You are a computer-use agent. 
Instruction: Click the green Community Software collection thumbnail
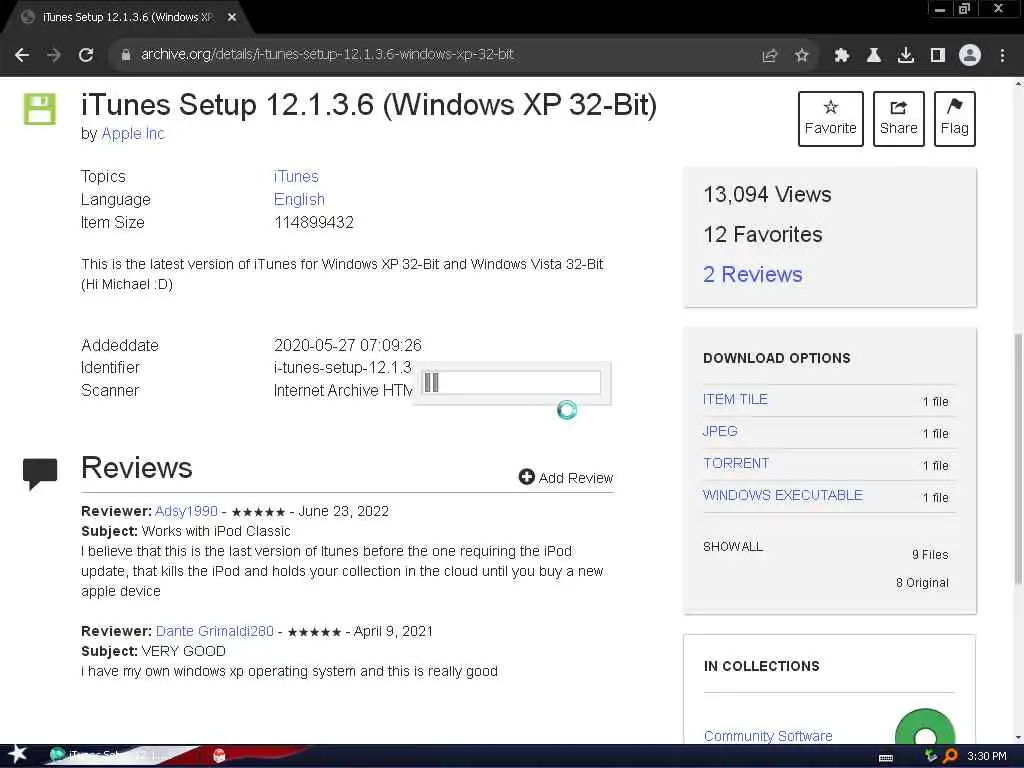coord(925,728)
